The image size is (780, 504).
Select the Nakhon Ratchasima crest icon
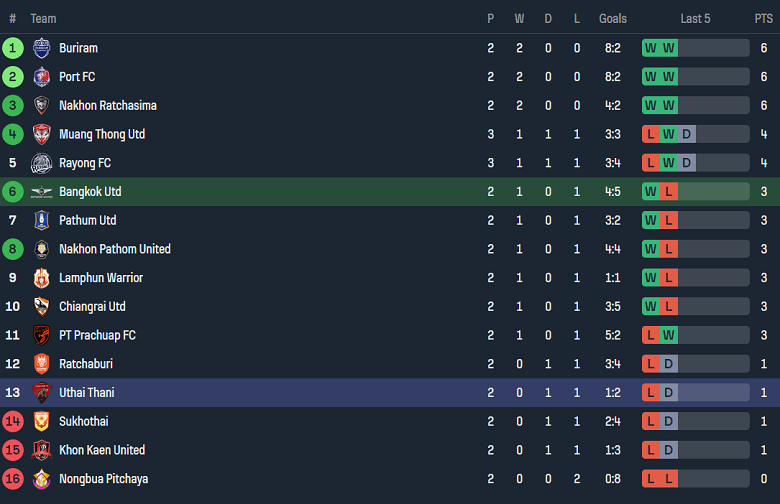coord(41,106)
